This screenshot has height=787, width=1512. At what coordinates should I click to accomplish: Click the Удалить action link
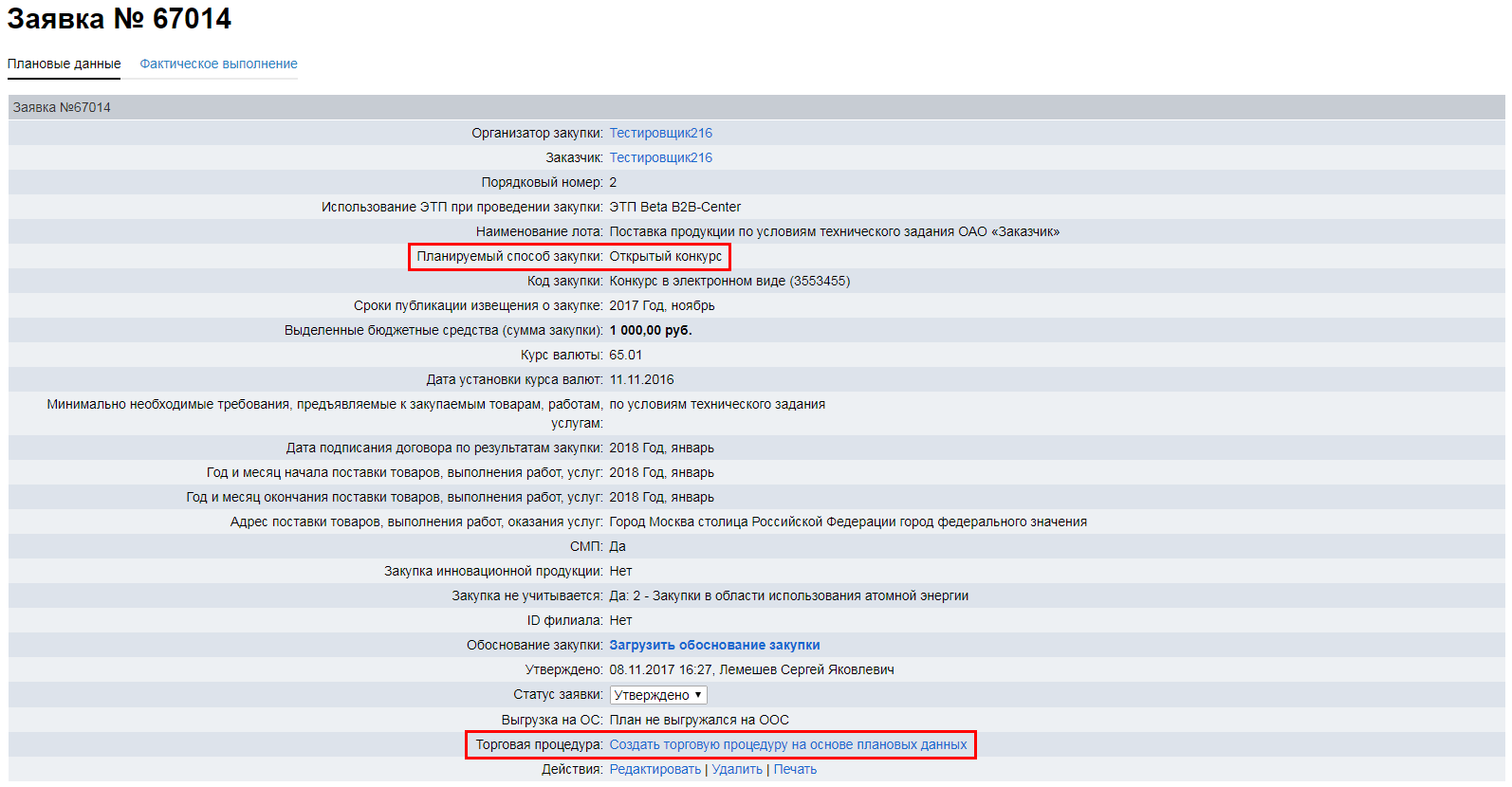[x=737, y=769]
